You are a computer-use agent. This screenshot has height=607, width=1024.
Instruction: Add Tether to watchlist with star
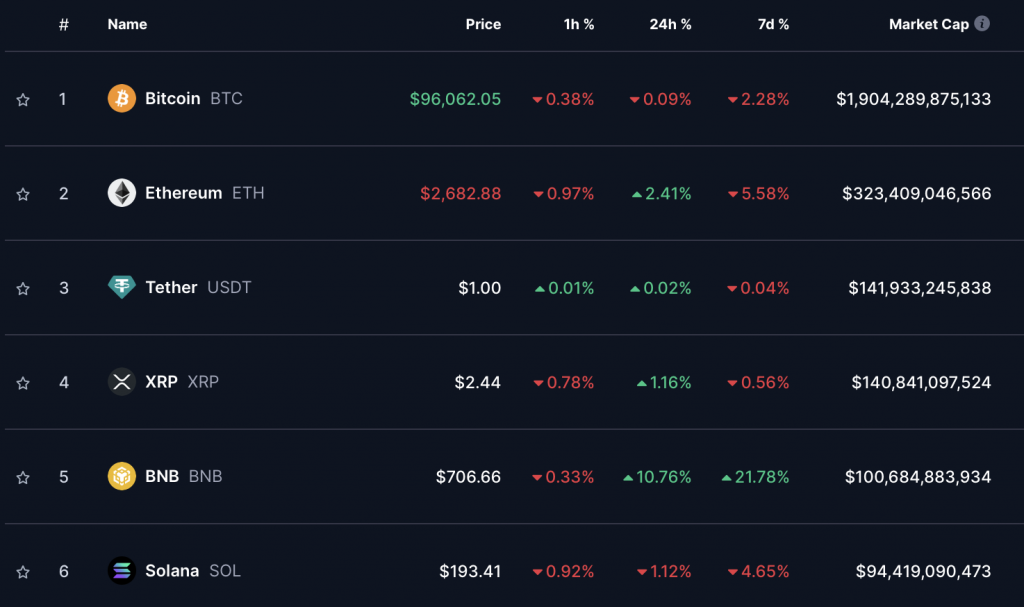coord(23,288)
